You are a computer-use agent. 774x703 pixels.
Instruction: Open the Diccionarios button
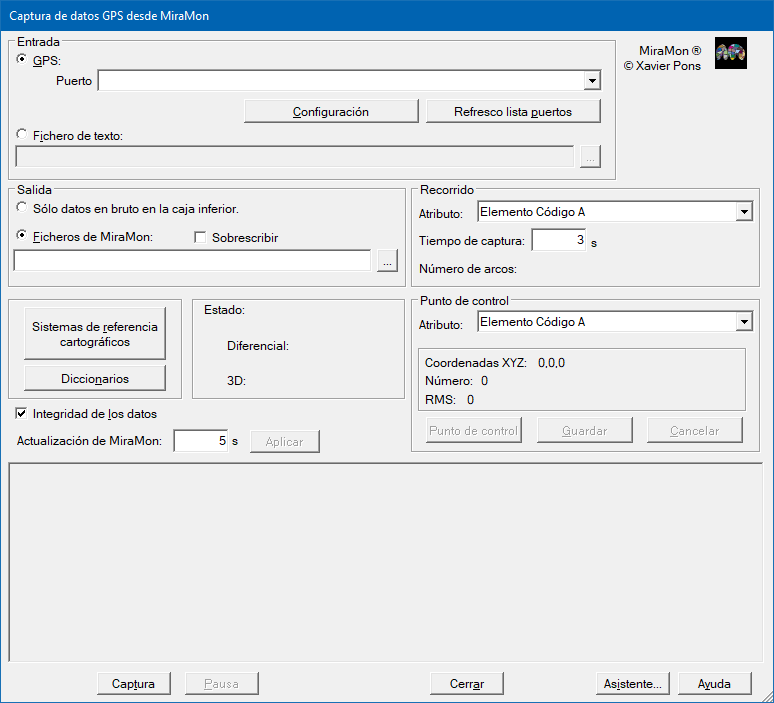point(95,379)
